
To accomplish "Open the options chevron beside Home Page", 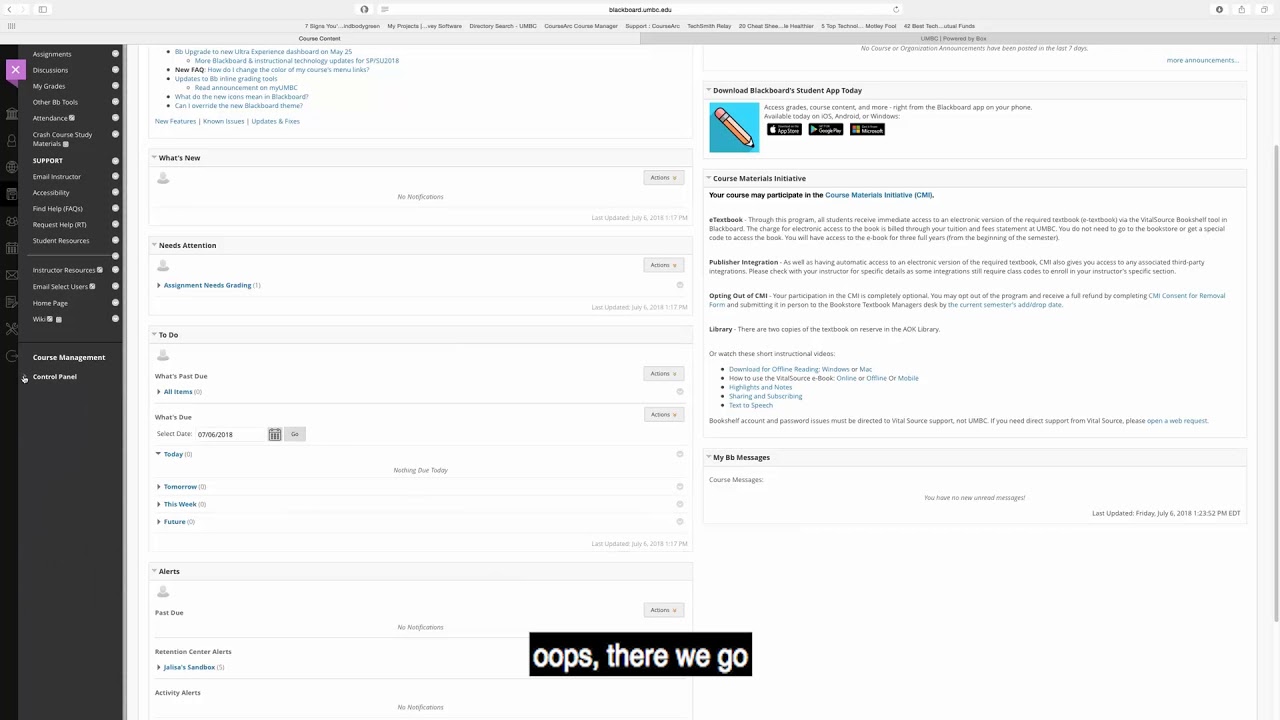I will click(x=115, y=303).
